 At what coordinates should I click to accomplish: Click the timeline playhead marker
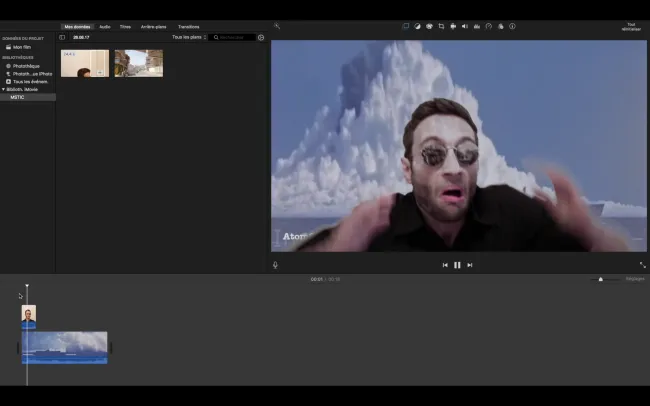point(27,286)
